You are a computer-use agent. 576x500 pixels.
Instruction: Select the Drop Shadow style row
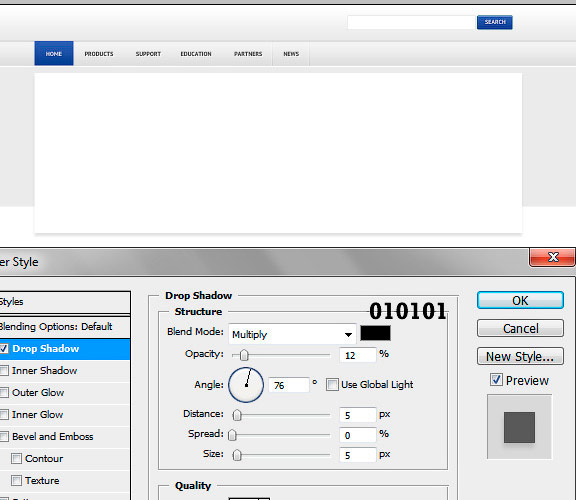[65, 349]
